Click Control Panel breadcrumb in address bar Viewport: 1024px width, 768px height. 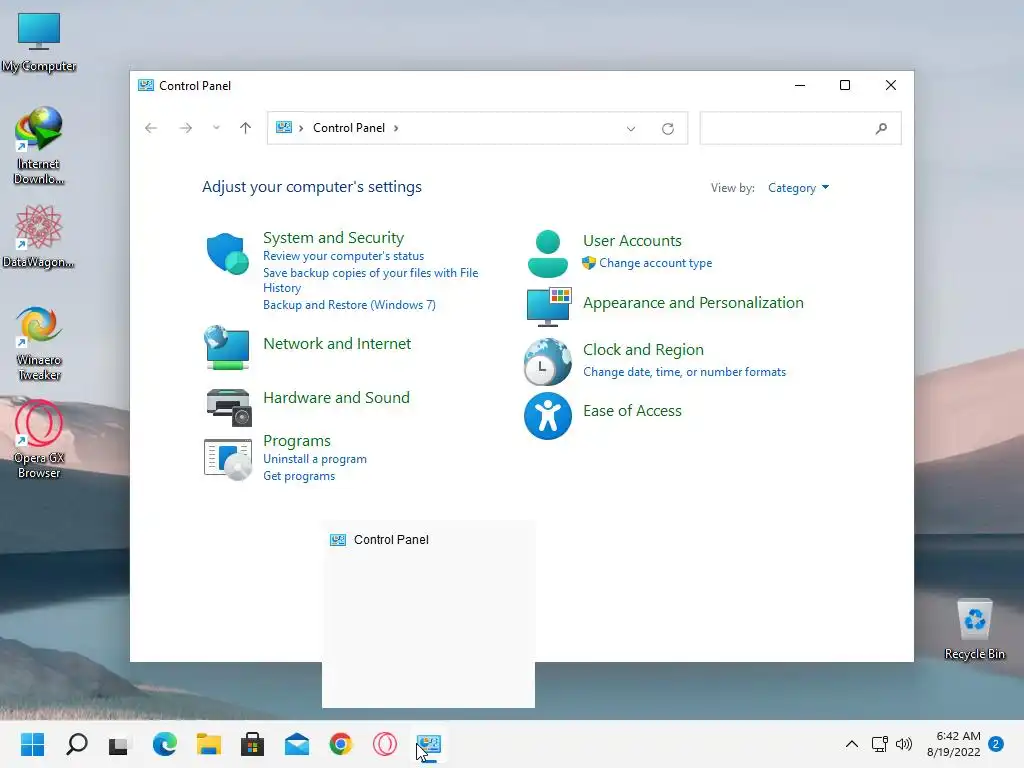(x=349, y=128)
